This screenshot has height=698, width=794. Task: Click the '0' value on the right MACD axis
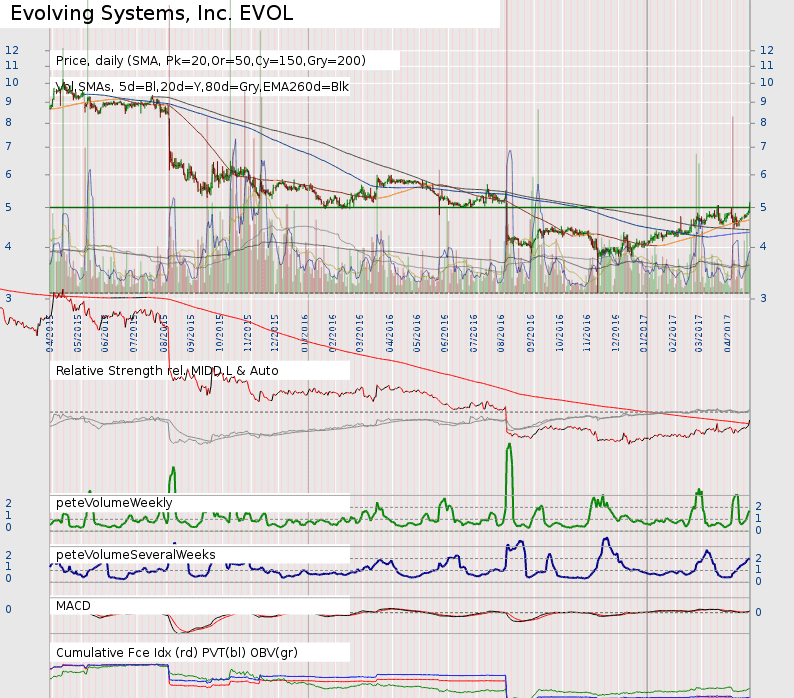tap(758, 612)
